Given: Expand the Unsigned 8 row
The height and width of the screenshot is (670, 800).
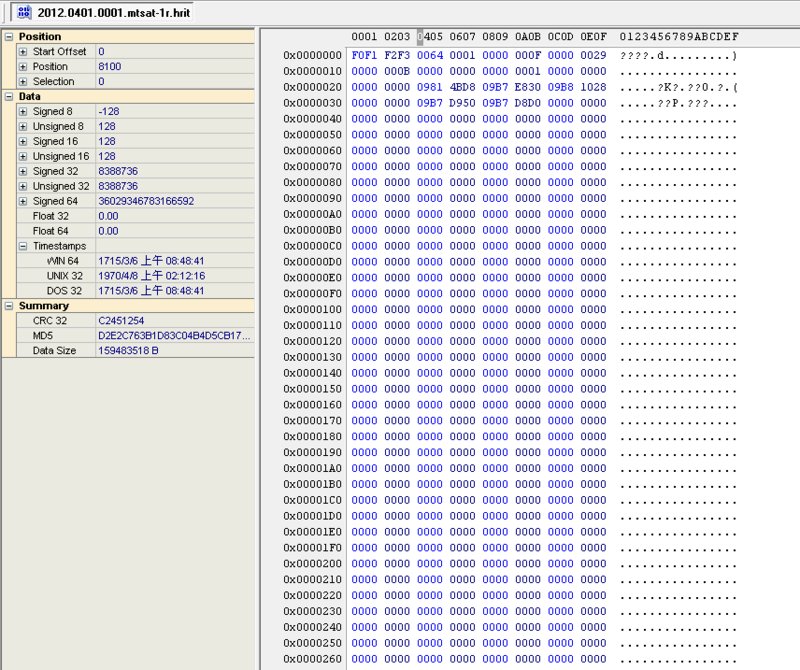Looking at the screenshot, I should pyautogui.click(x=23, y=127).
